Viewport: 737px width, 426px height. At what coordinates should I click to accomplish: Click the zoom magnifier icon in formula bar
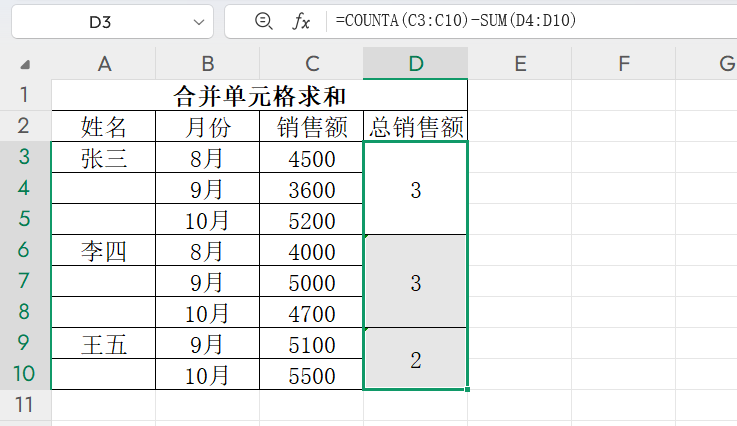click(264, 22)
